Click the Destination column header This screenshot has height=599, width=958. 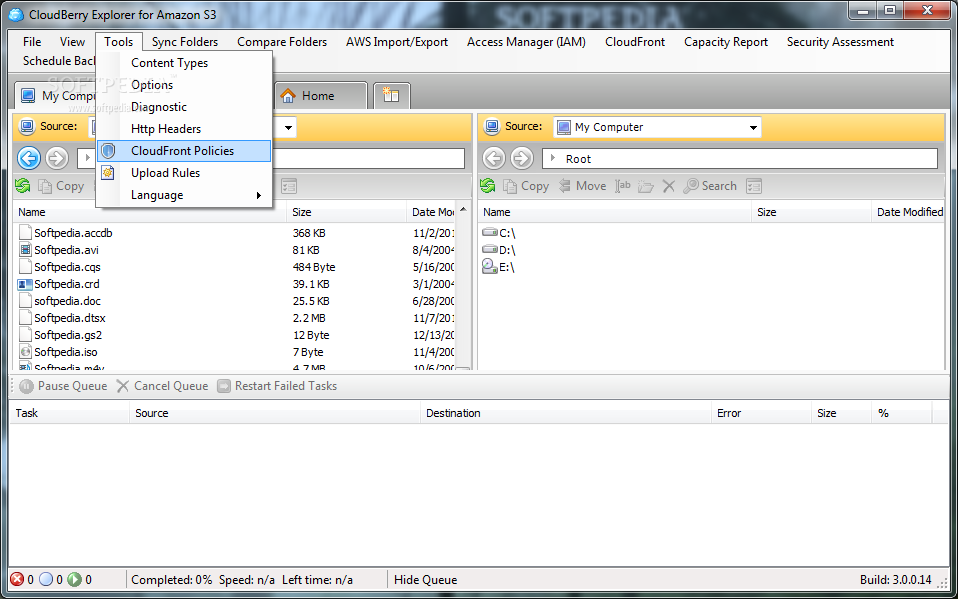[566, 413]
